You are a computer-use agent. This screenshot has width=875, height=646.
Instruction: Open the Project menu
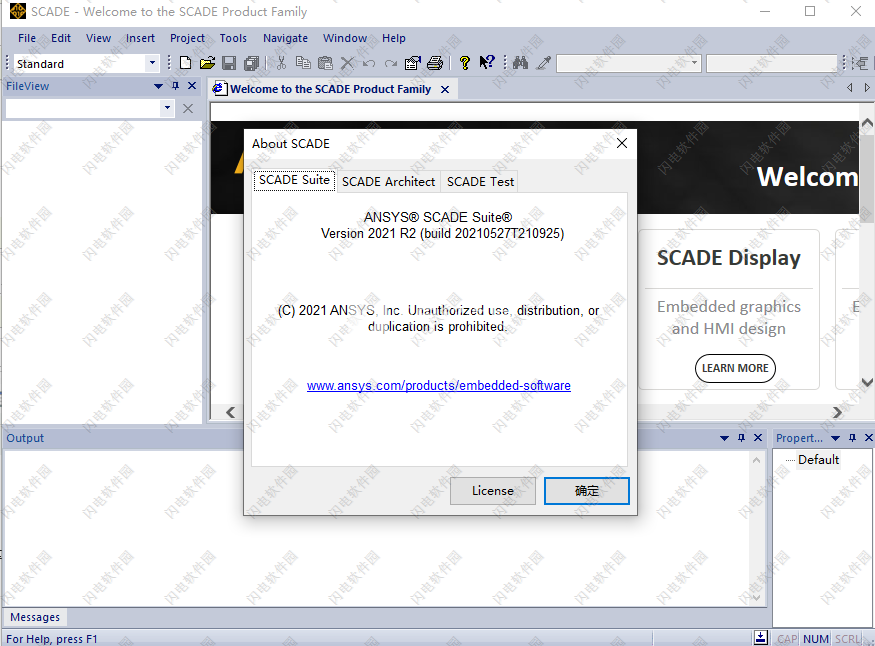187,38
